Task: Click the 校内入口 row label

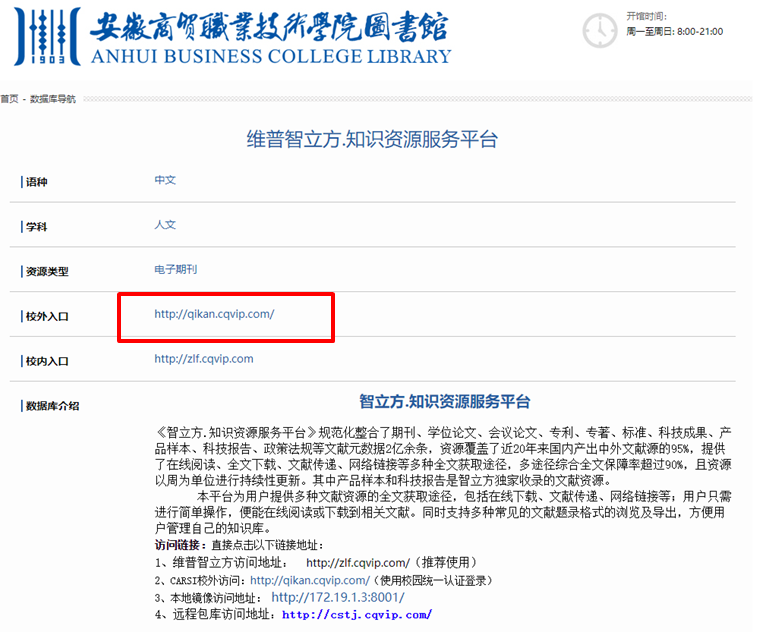Action: 47,361
